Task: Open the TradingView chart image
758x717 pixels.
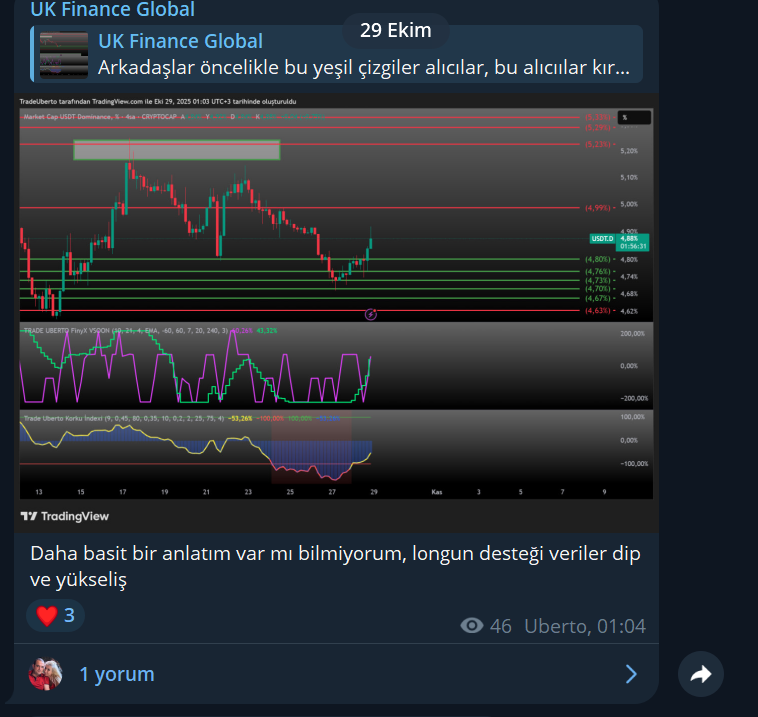Action: click(x=336, y=312)
